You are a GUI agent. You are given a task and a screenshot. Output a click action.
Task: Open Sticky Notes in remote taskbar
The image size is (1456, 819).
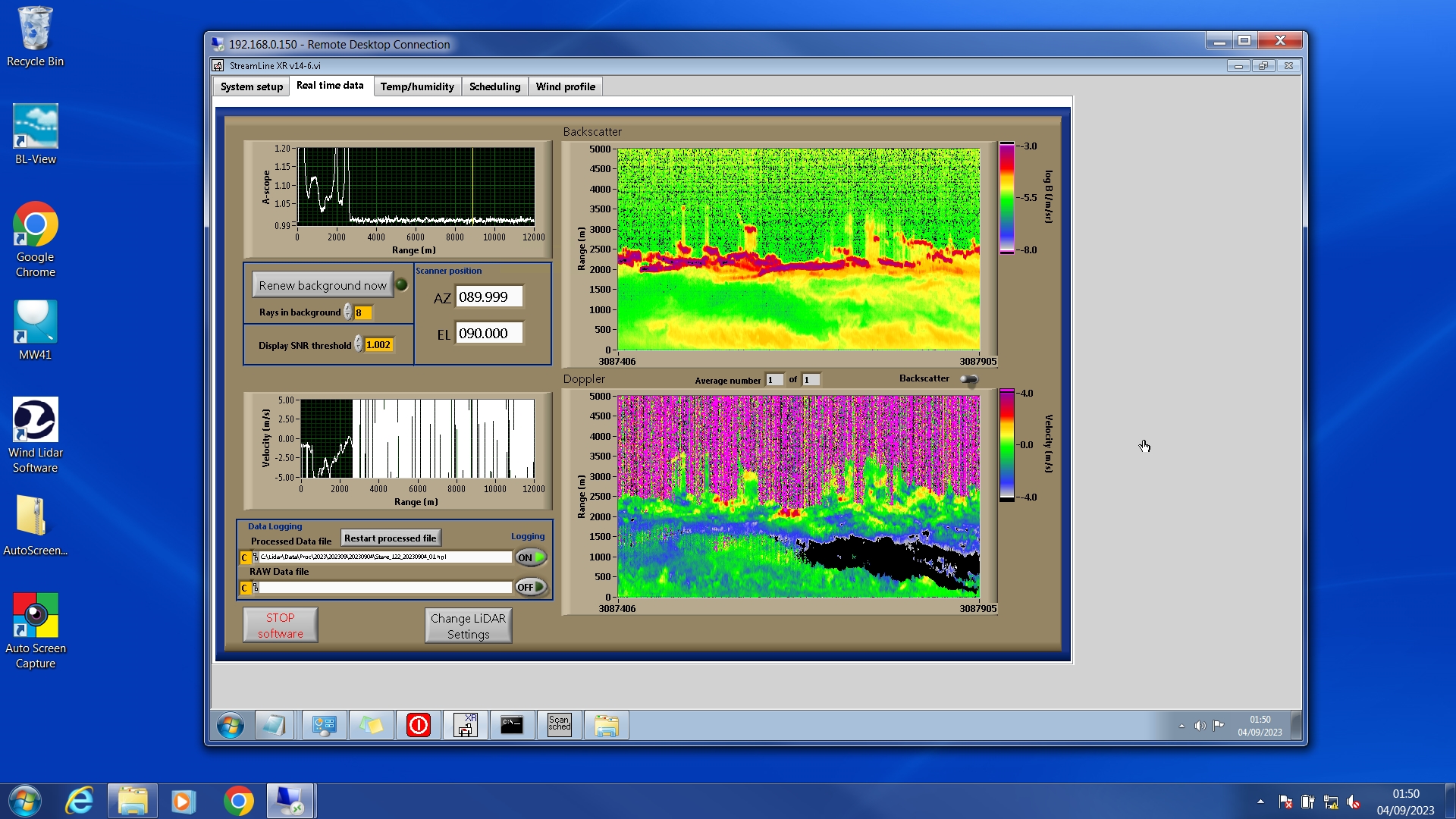[x=371, y=726]
